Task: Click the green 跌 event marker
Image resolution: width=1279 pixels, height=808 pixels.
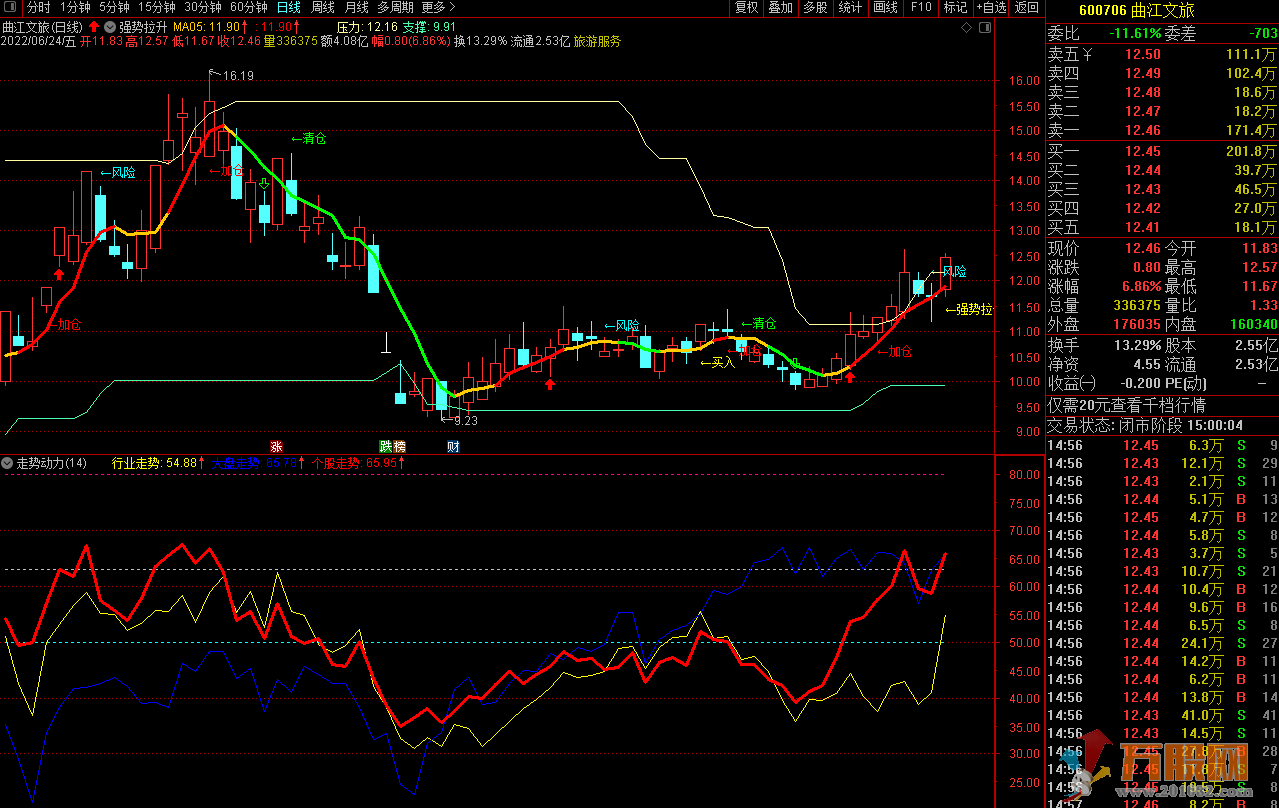Action: (385, 446)
